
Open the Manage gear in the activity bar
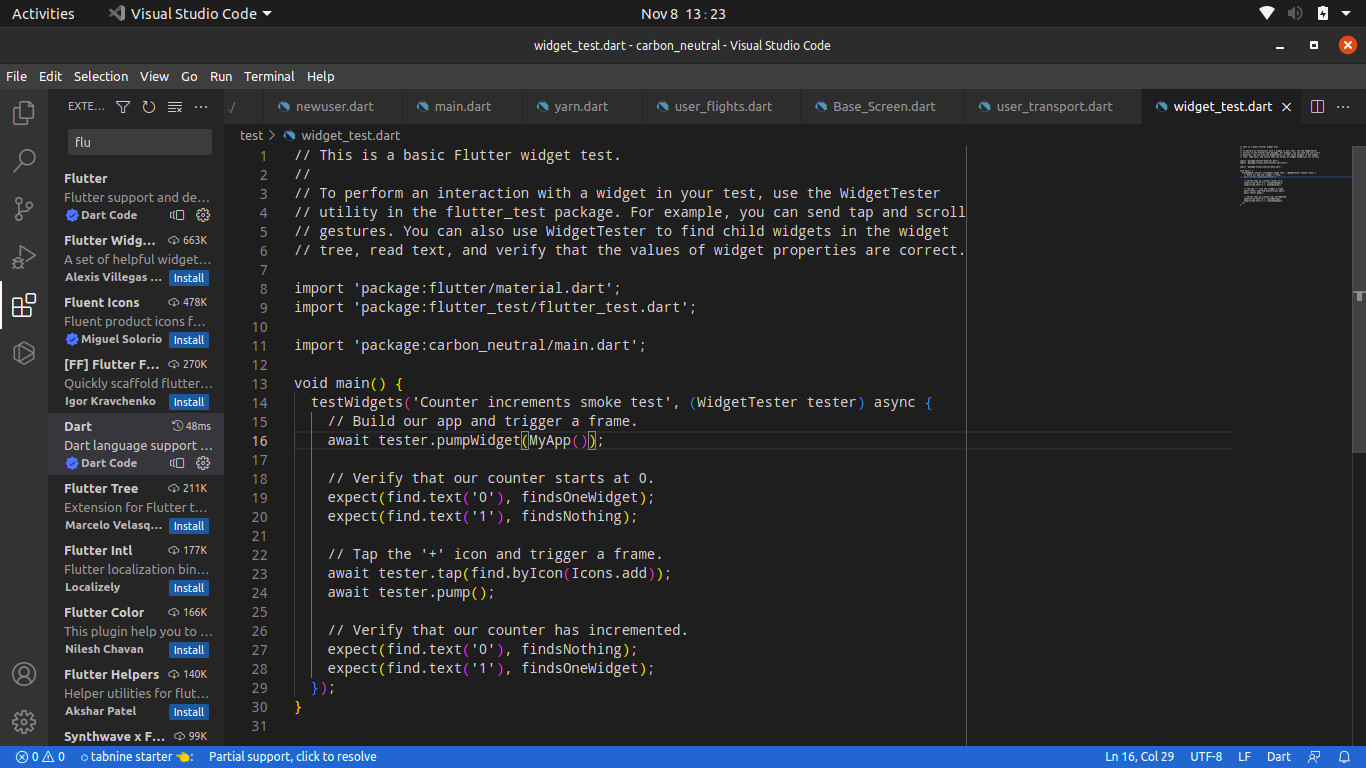coord(23,722)
